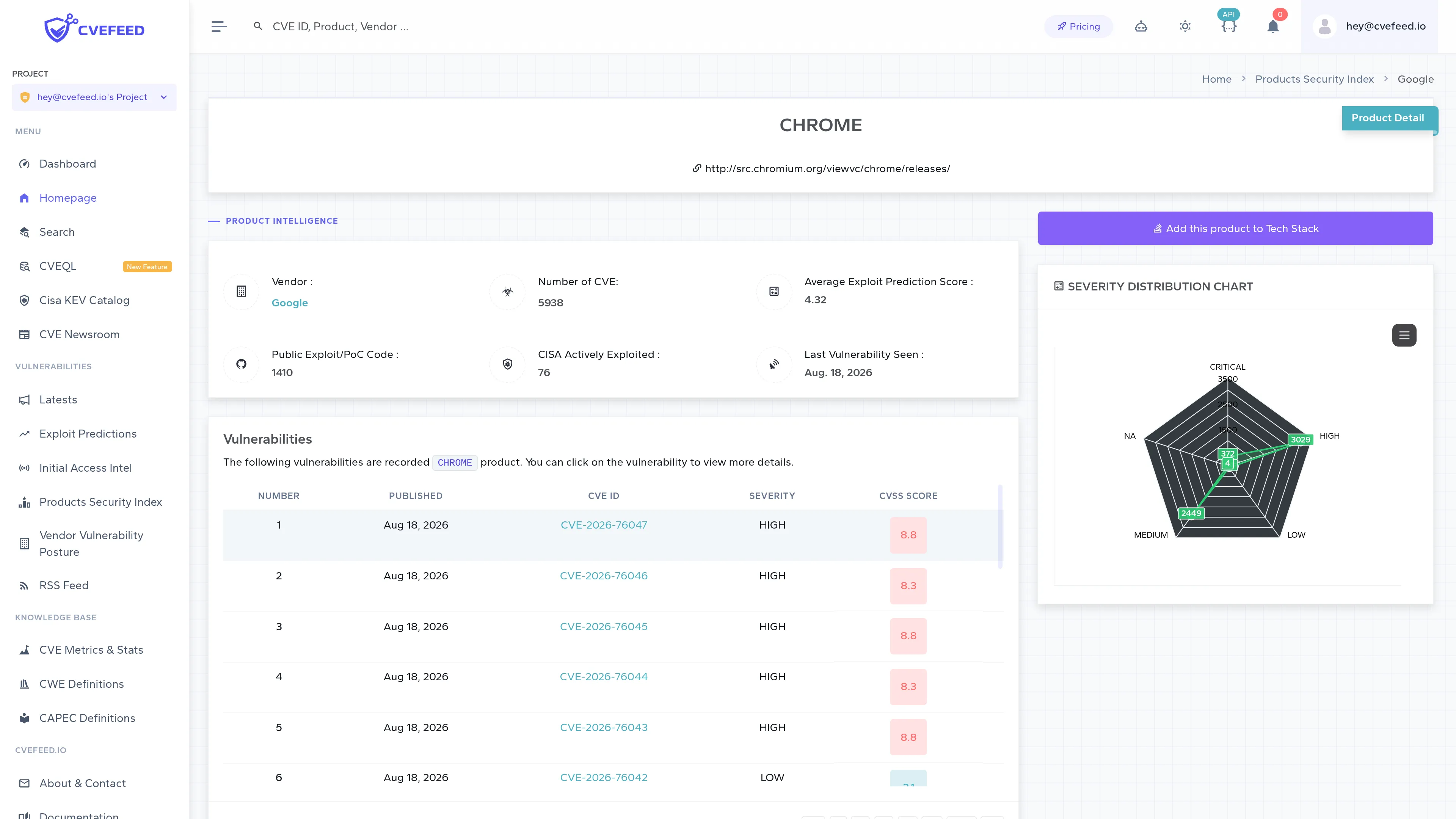The width and height of the screenshot is (1456, 819).
Task: Click the link icon beside chromium URL
Action: [x=697, y=168]
